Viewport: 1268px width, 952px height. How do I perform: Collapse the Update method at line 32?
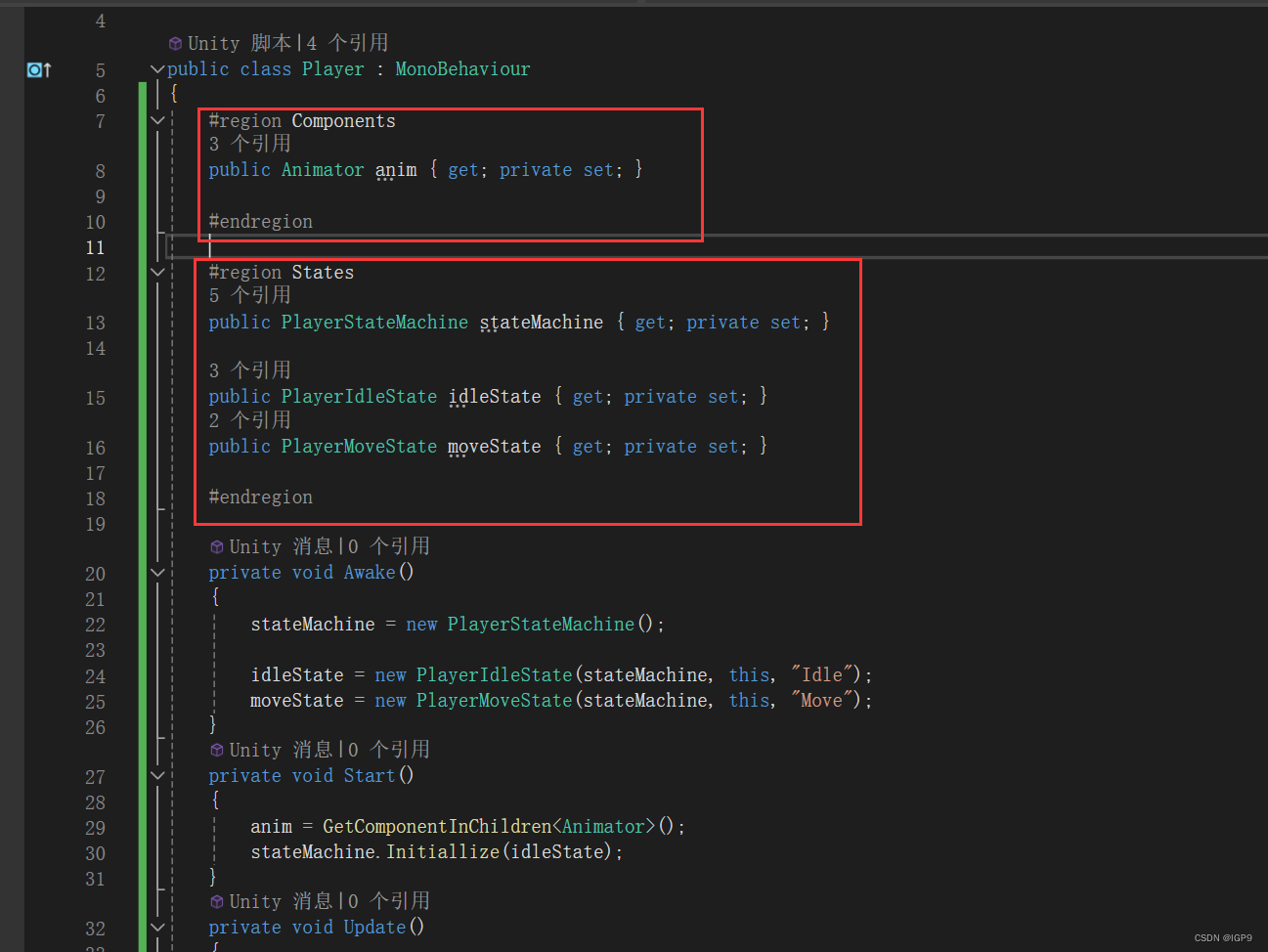click(x=157, y=928)
